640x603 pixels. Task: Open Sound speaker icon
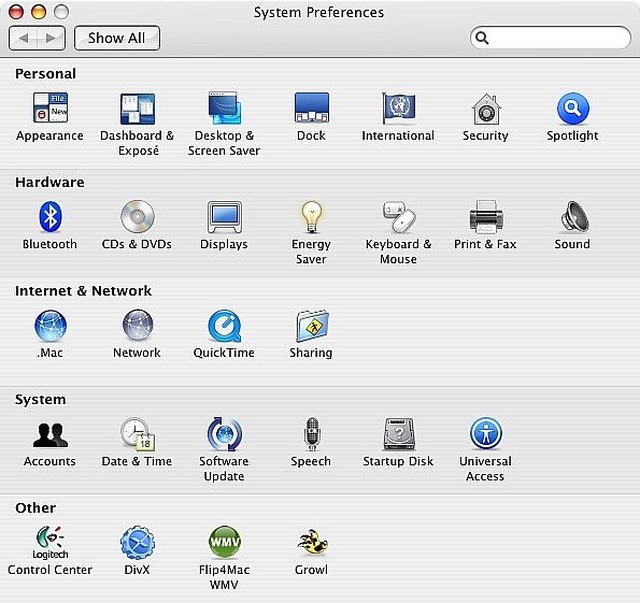[x=574, y=216]
